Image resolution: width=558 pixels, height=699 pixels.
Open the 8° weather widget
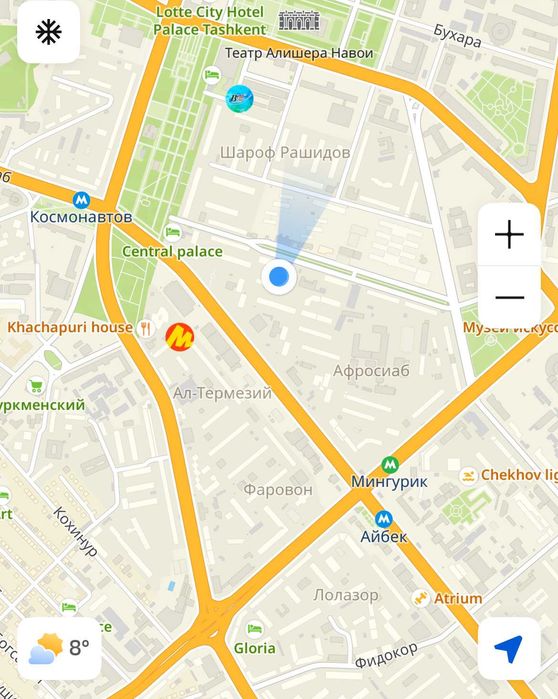pyautogui.click(x=59, y=648)
